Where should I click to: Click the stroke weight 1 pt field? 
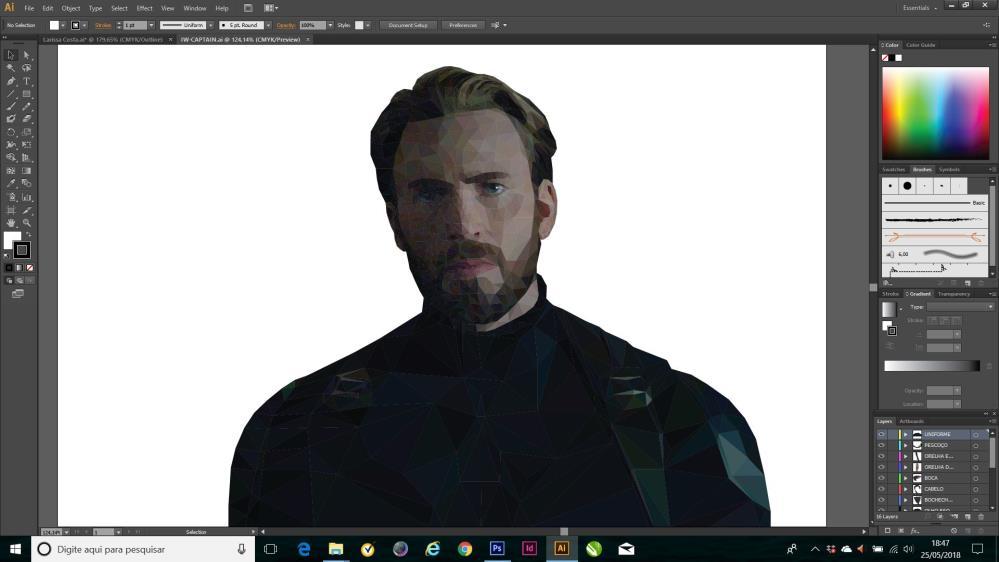click(134, 25)
